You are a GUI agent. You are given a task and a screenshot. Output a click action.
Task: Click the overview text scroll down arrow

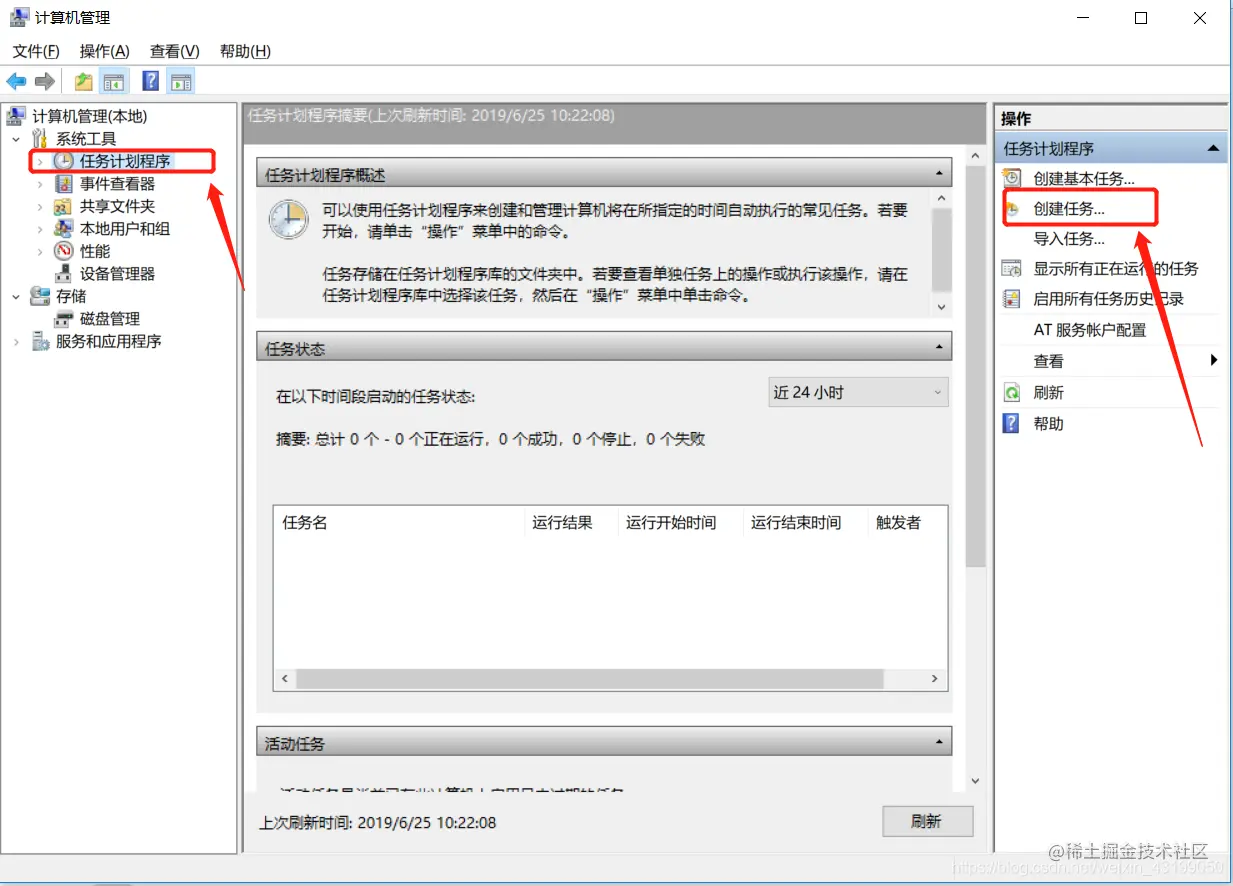941,307
